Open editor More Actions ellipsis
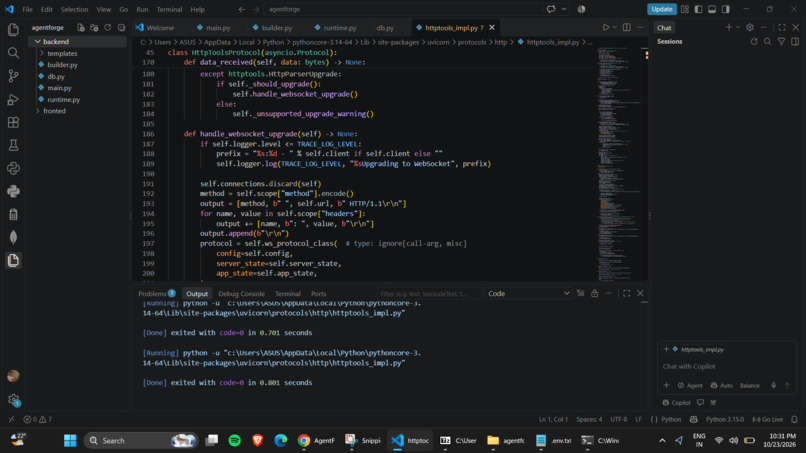 (640, 27)
